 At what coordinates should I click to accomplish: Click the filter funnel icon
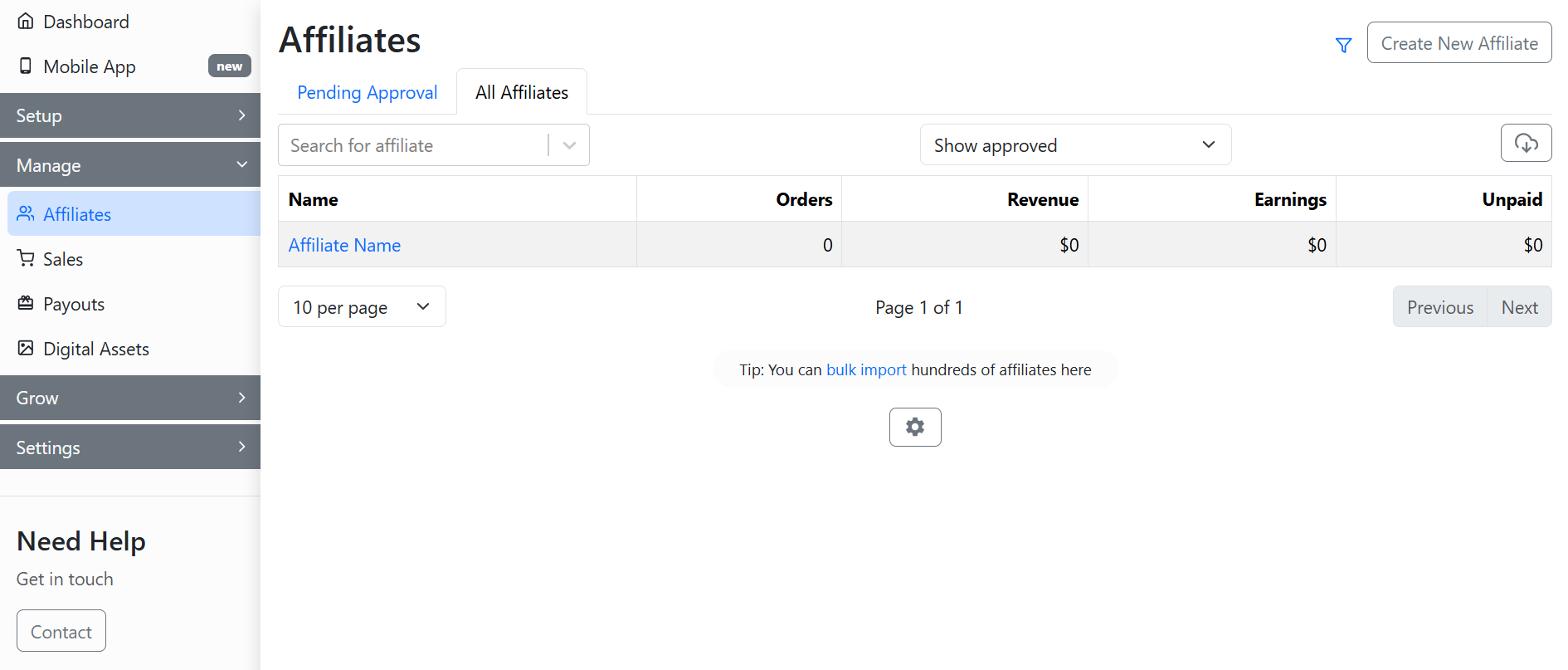[x=1343, y=45]
